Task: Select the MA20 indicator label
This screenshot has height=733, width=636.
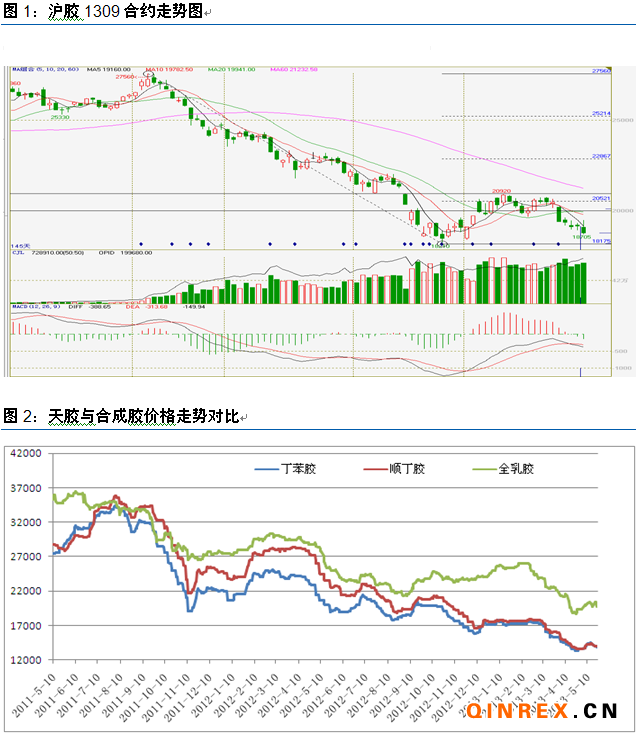Action: click(x=233, y=70)
